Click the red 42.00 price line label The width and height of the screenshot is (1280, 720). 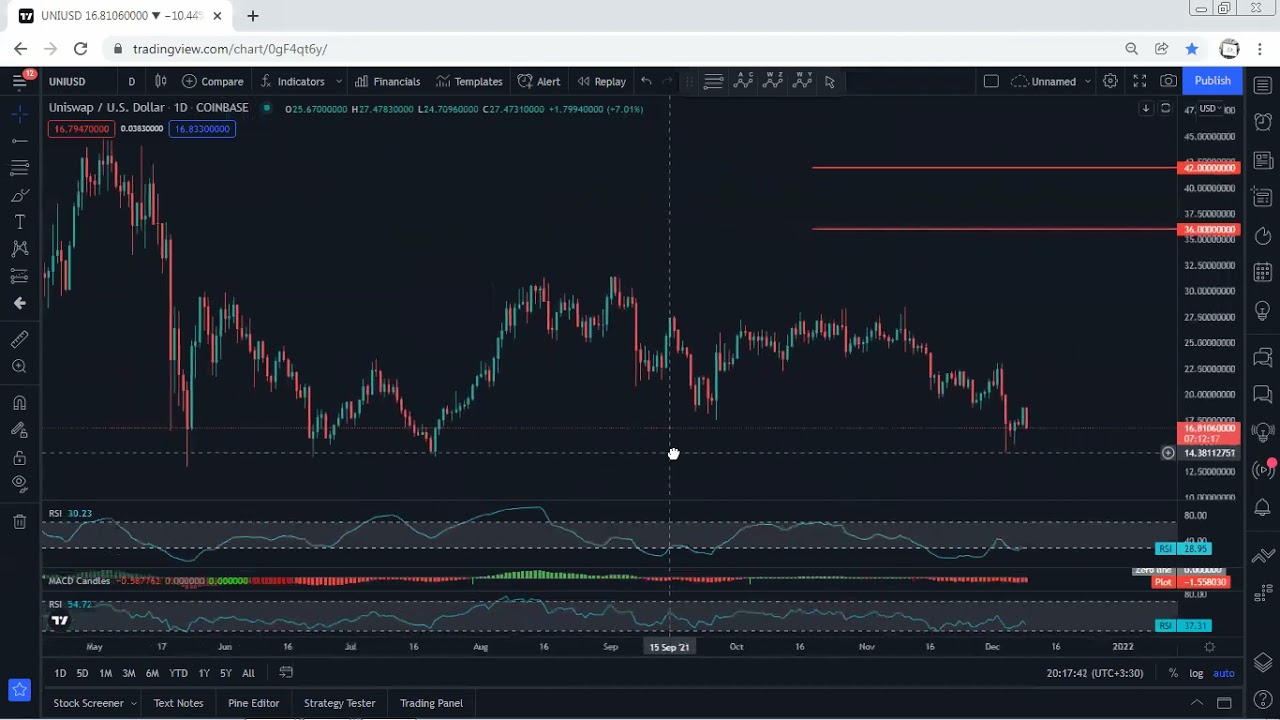pos(1210,168)
